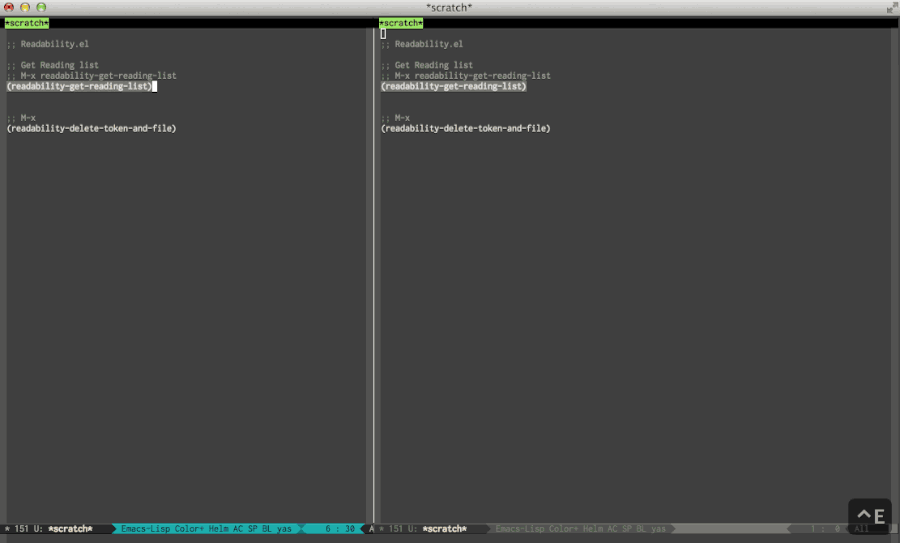Click Color+ indicator in left mode line
900x543 pixels.
189,529
